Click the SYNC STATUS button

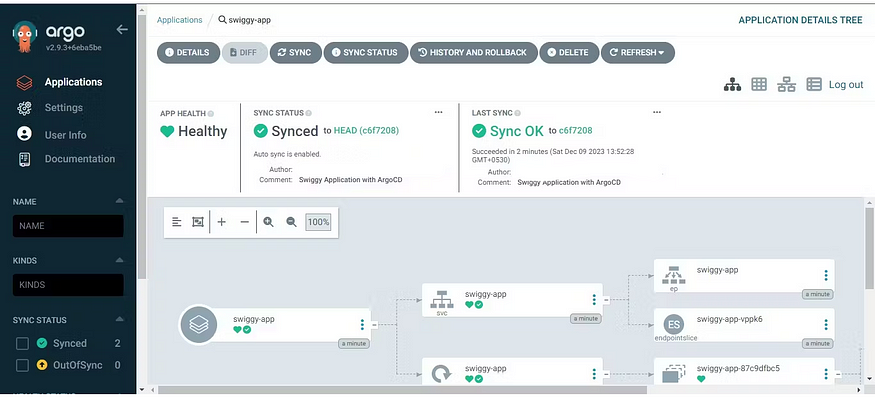click(x=366, y=52)
